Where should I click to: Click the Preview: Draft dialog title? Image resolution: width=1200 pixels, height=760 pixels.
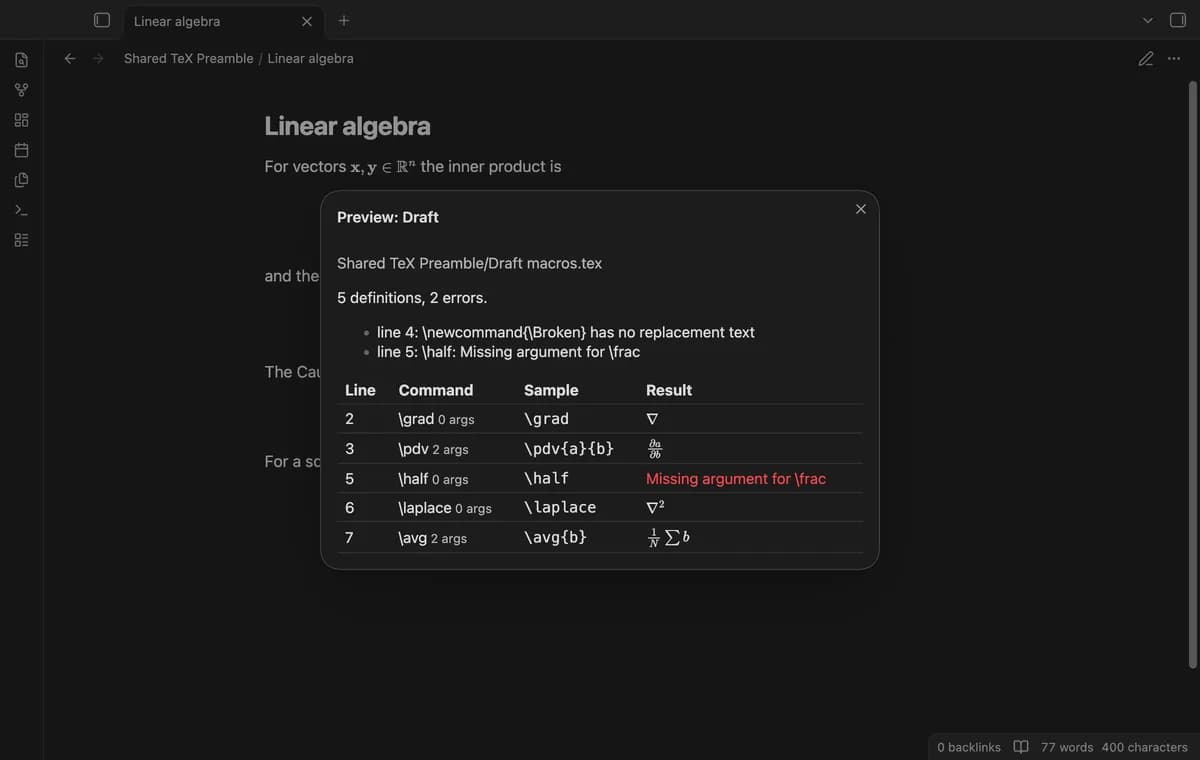click(x=388, y=217)
